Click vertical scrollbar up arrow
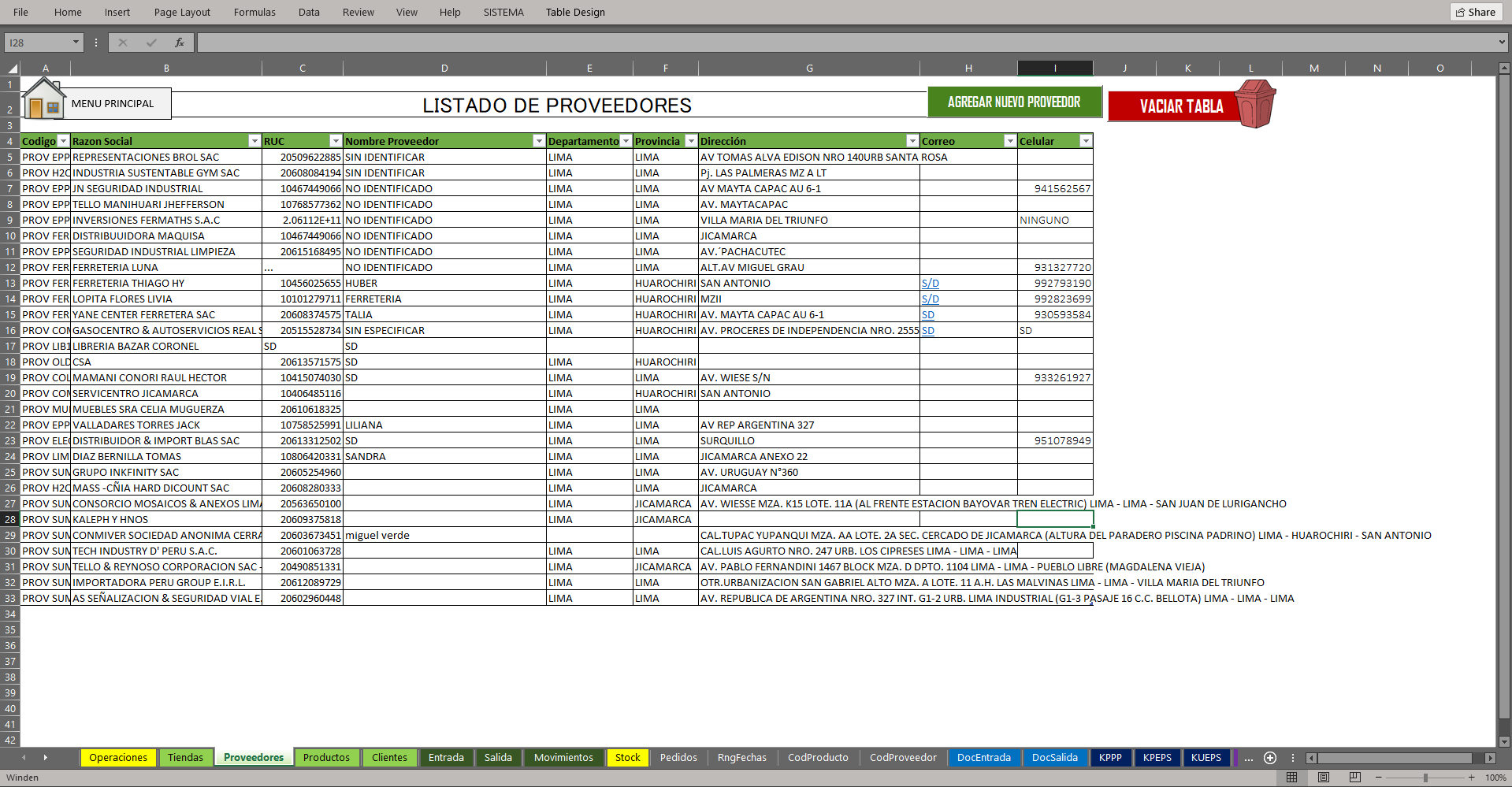 pos(1504,69)
